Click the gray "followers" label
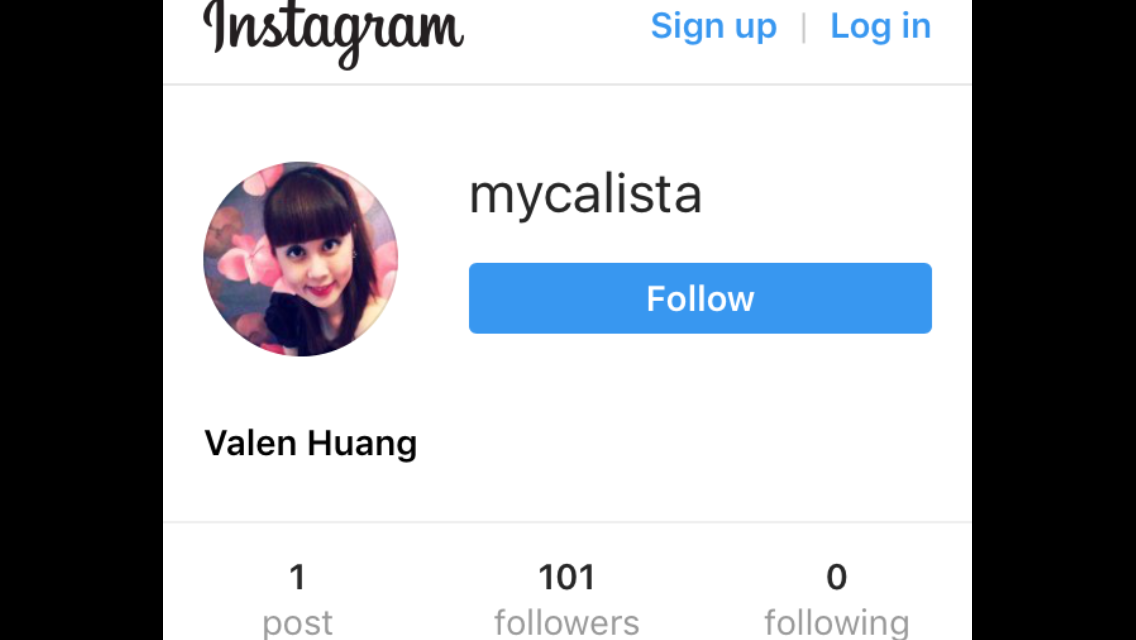The width and height of the screenshot is (1136, 640). tap(567, 623)
